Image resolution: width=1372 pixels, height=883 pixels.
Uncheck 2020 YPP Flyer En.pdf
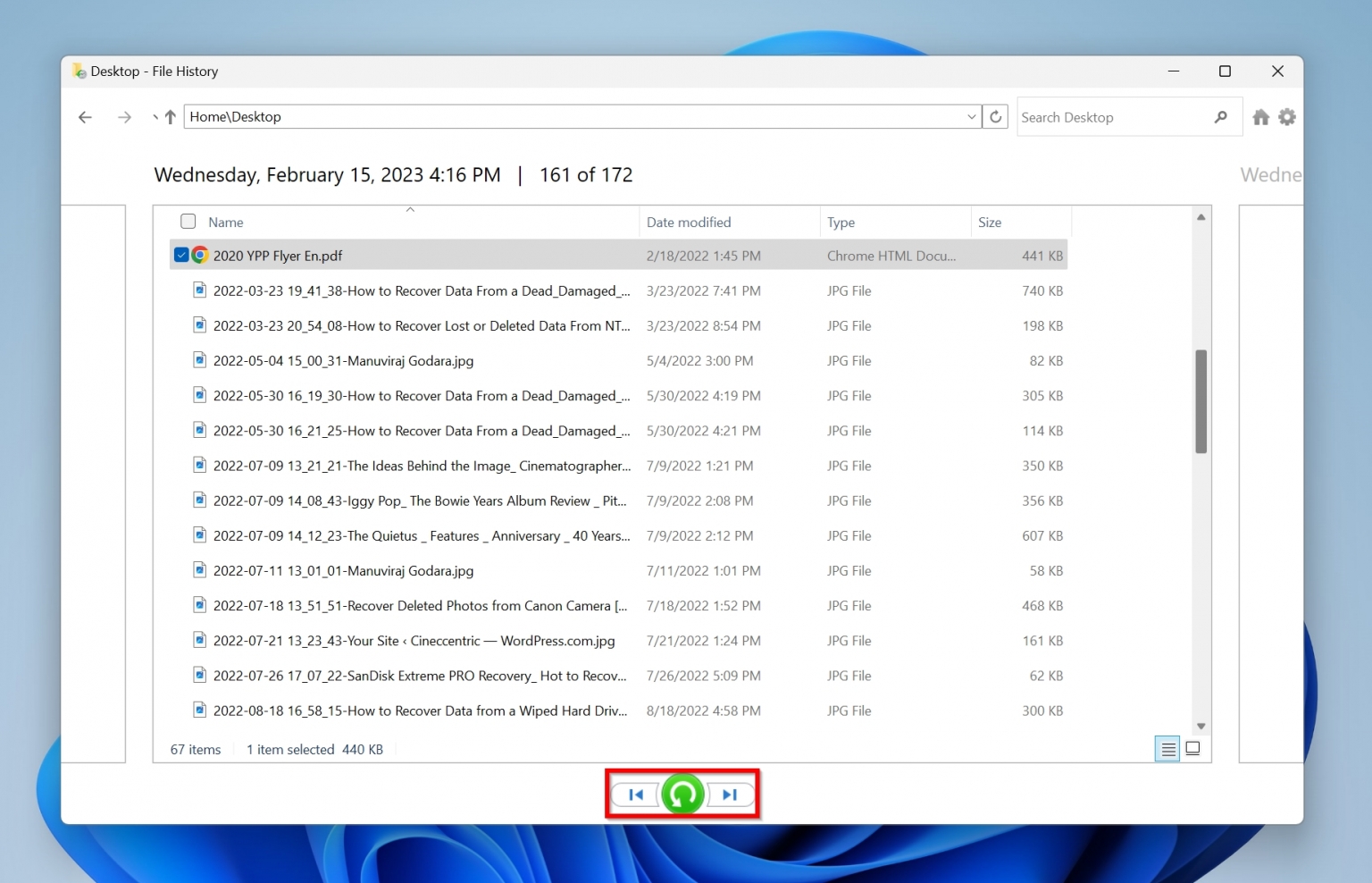pos(180,255)
